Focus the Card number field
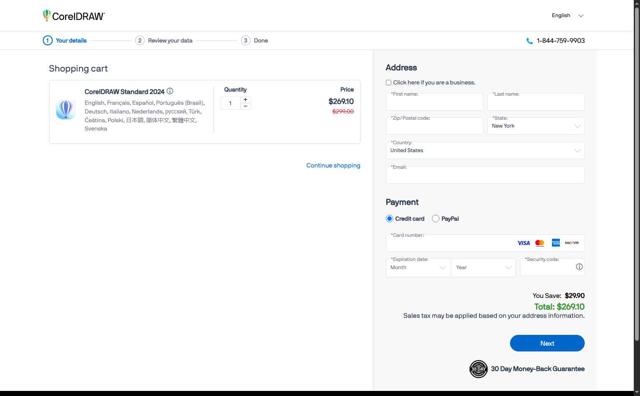This screenshot has height=396, width=640. pos(485,242)
